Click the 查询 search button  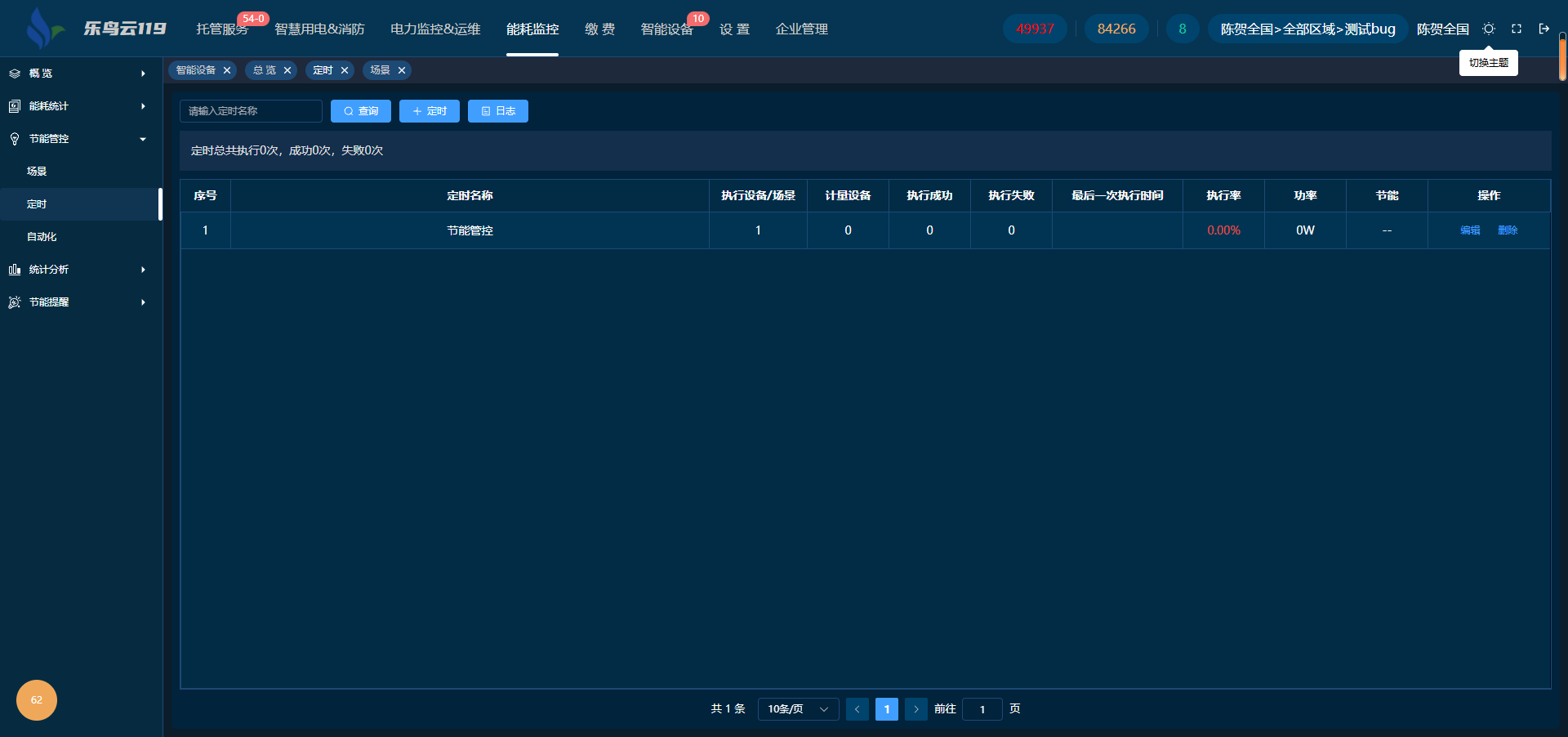(x=361, y=111)
